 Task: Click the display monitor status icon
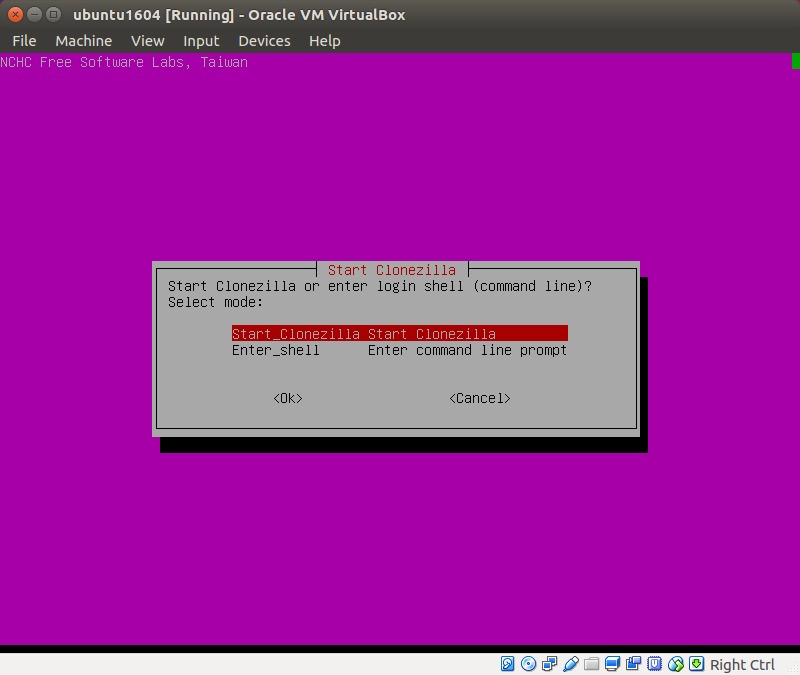(613, 664)
